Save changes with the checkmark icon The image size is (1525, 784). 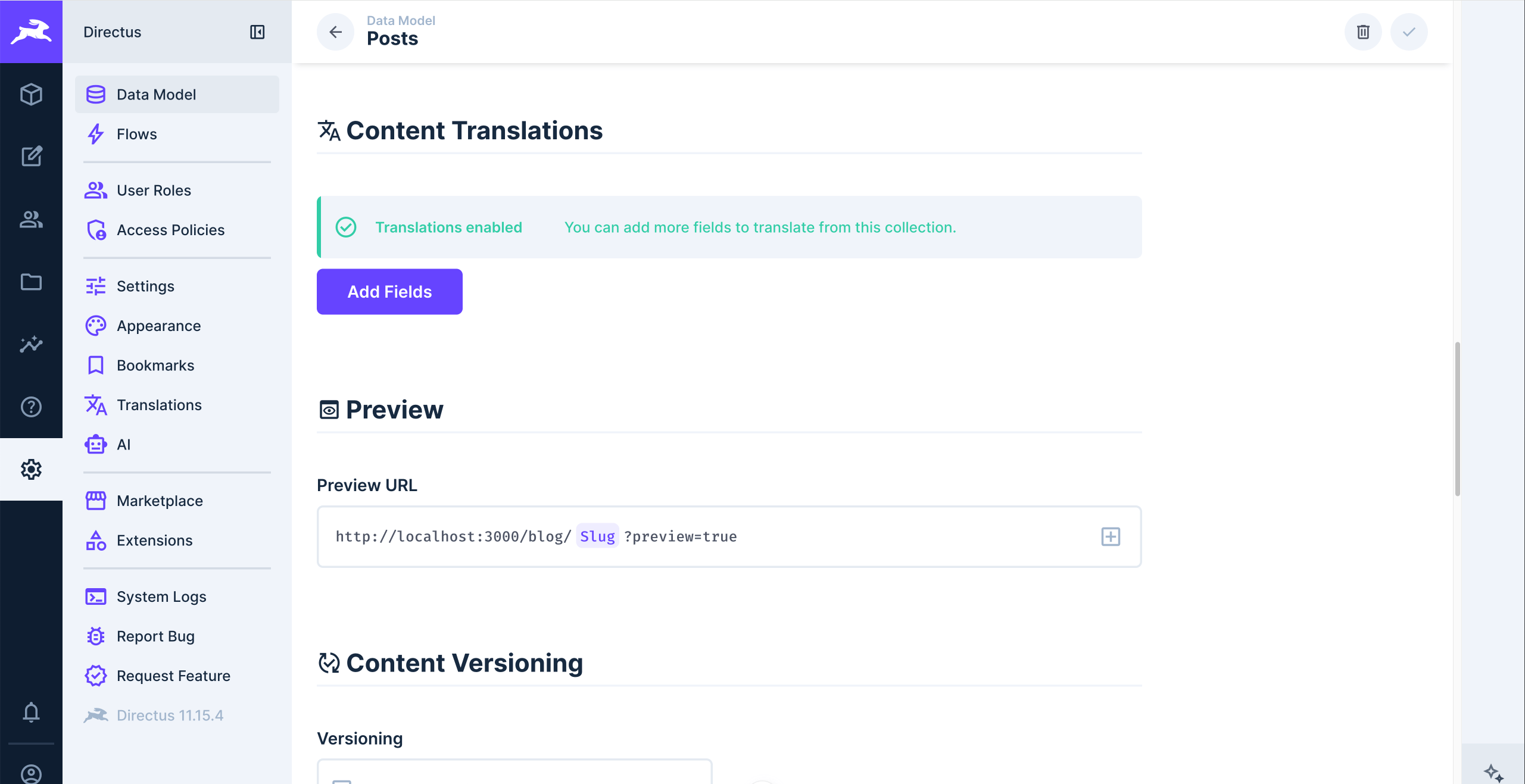1409,32
